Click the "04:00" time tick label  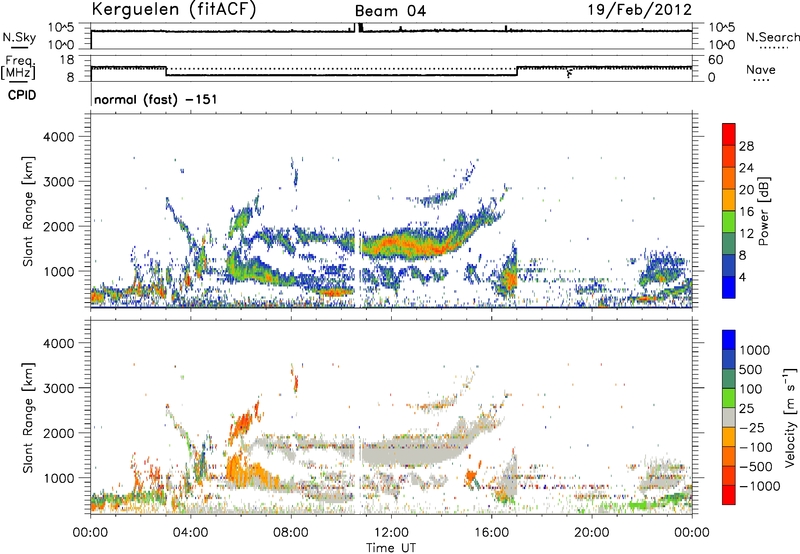190,533
